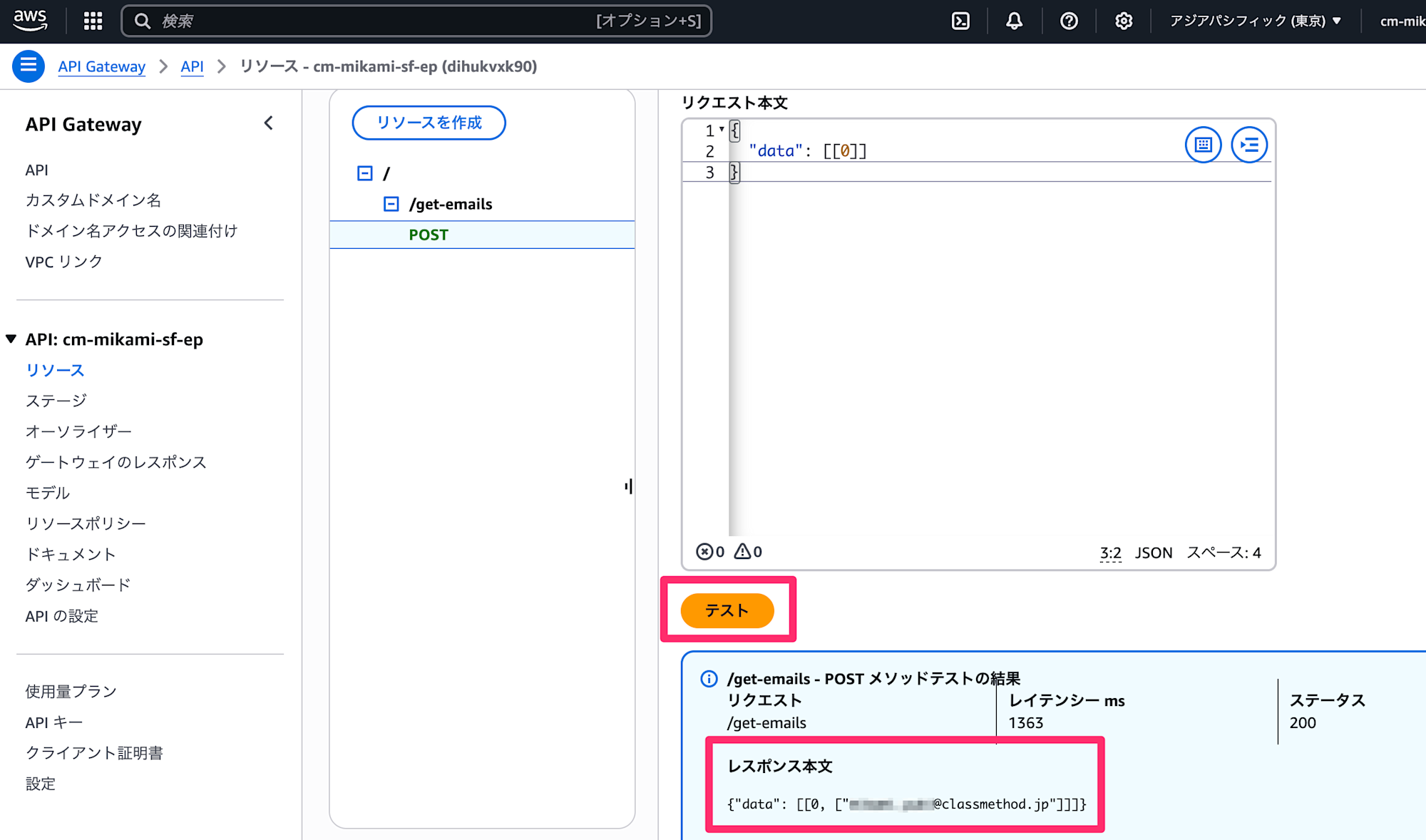The image size is (1426, 840).
Task: Open ゲートウェイのレスポンス in the sidebar
Action: (x=116, y=462)
